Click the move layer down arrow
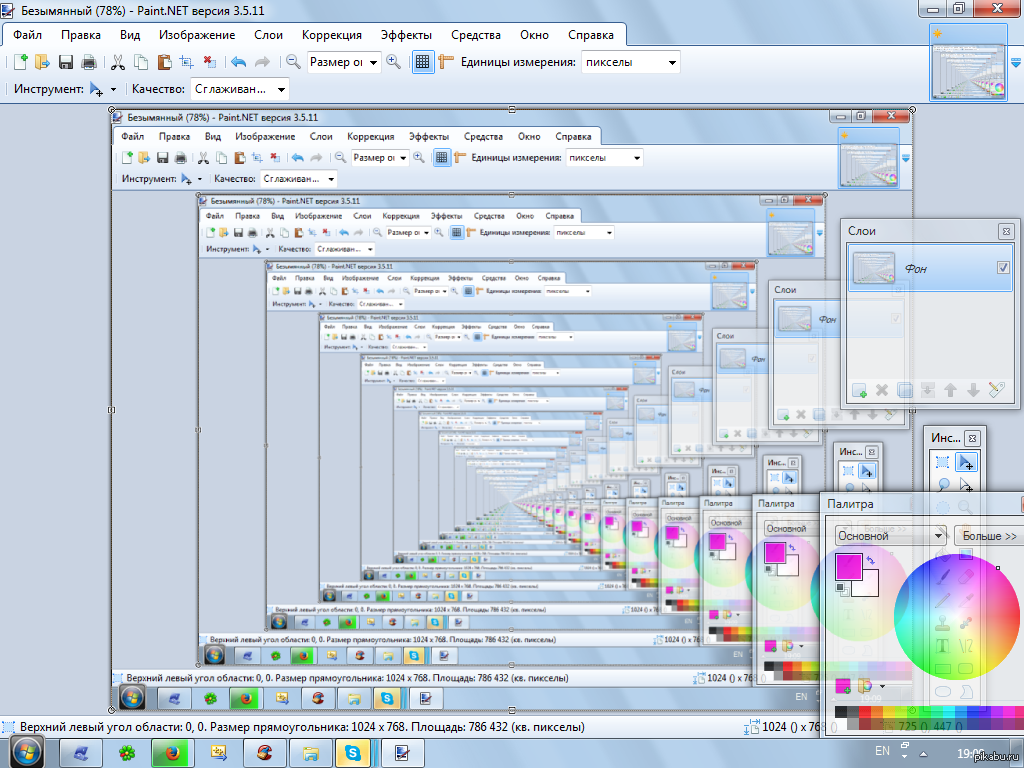The width and height of the screenshot is (1024, 768). (x=973, y=391)
